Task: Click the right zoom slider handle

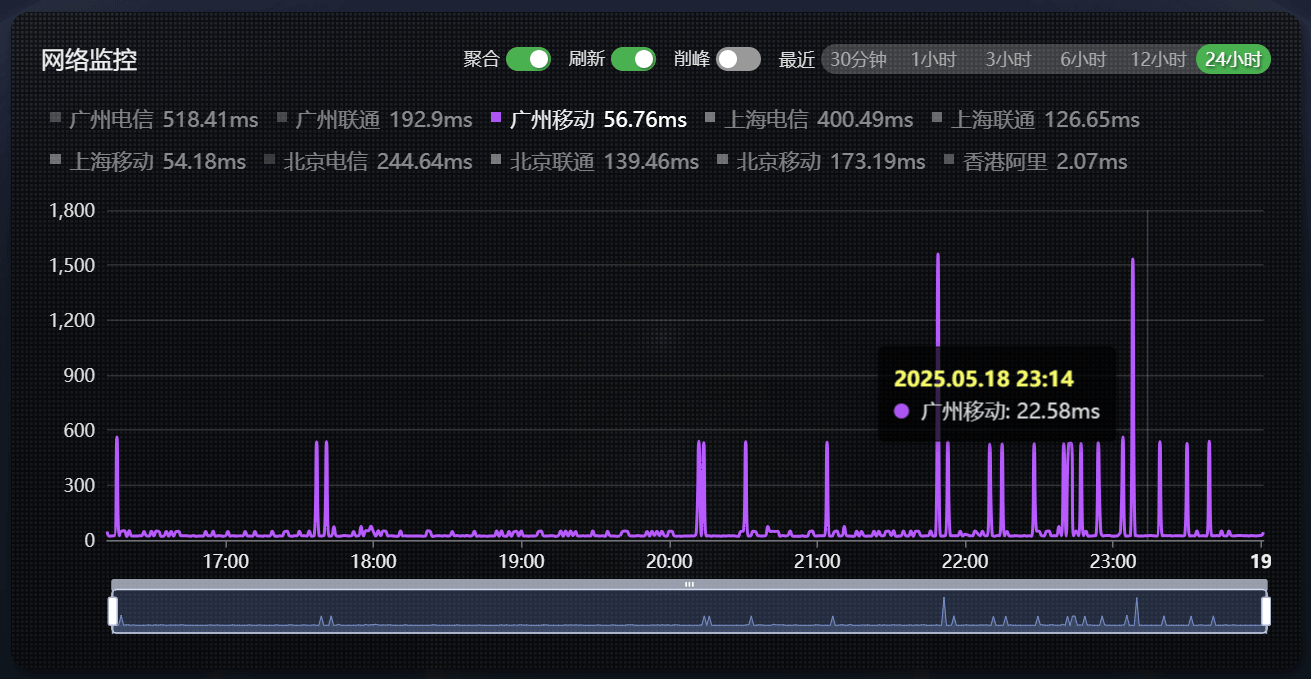Action: pos(1266,611)
